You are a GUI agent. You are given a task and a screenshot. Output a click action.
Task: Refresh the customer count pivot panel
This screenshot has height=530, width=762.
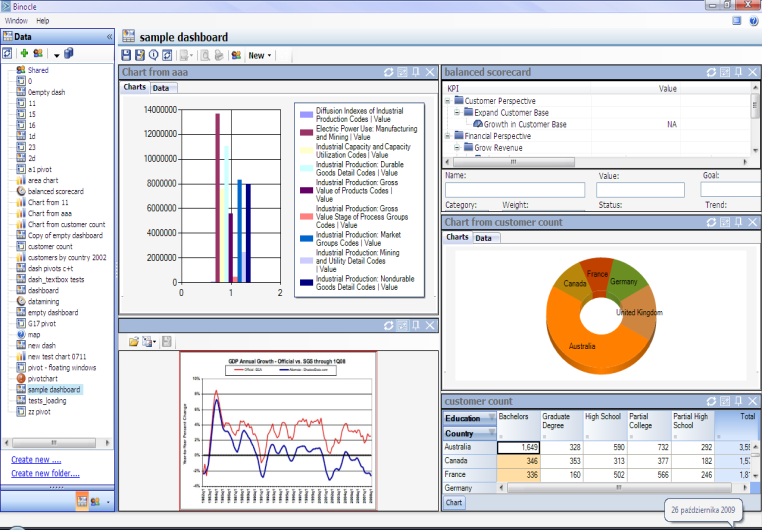(x=711, y=401)
